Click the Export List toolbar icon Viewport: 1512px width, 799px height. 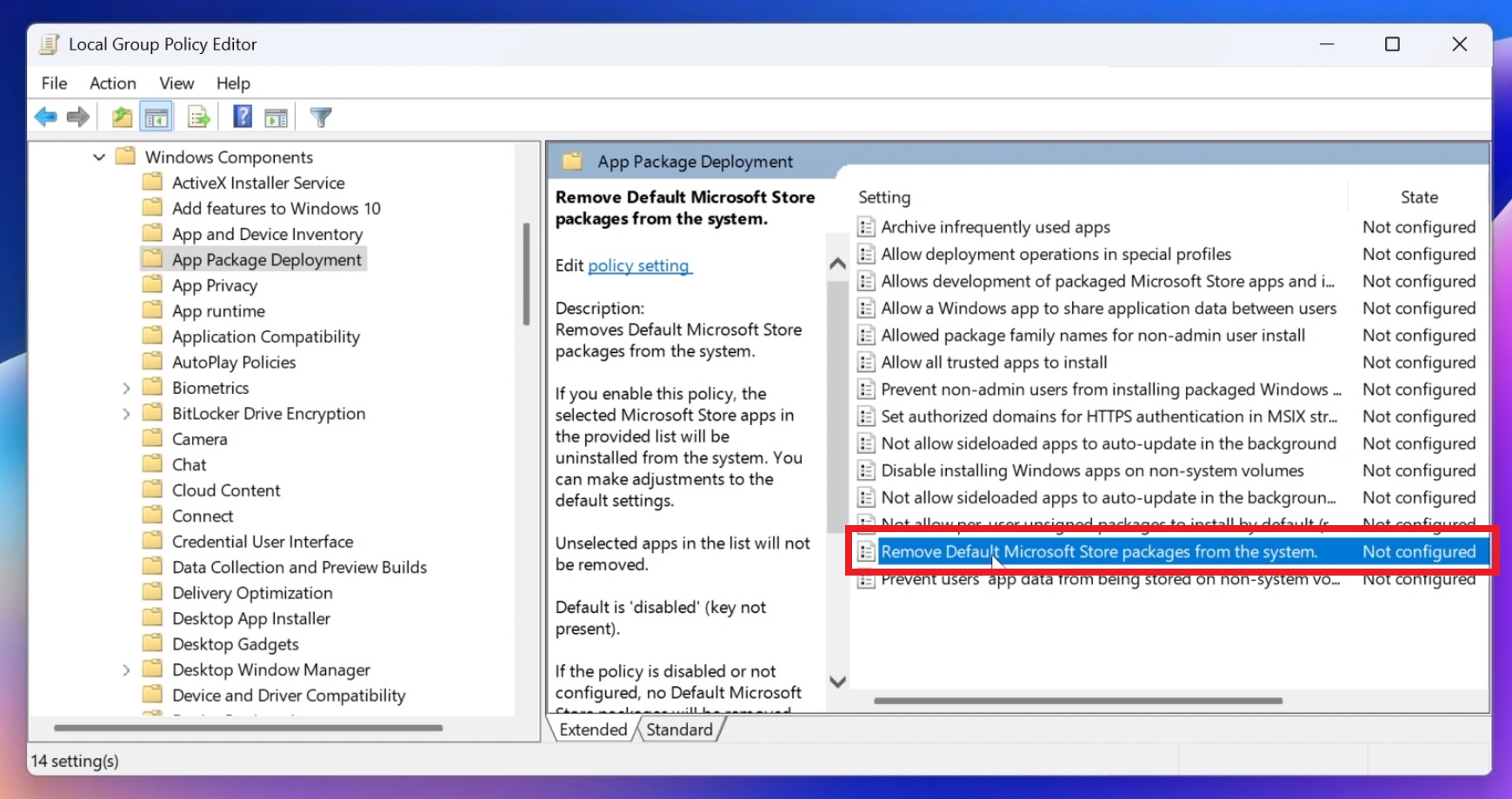click(x=198, y=116)
